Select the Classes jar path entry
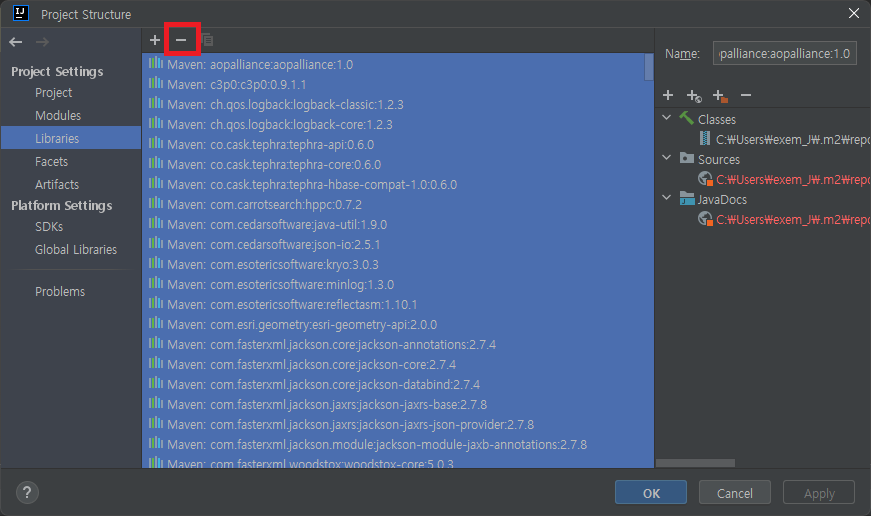This screenshot has height=516, width=871. point(793,139)
